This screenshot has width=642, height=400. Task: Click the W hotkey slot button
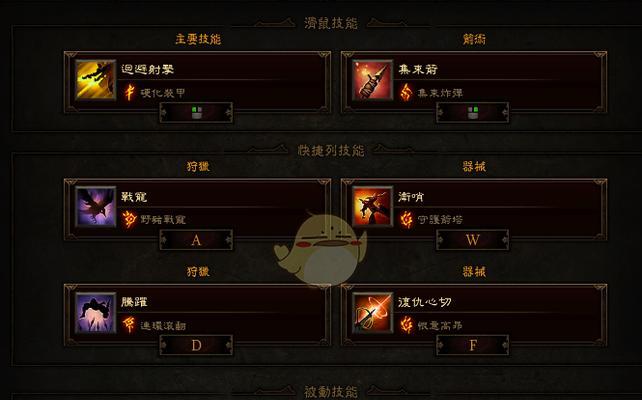pyautogui.click(x=473, y=240)
